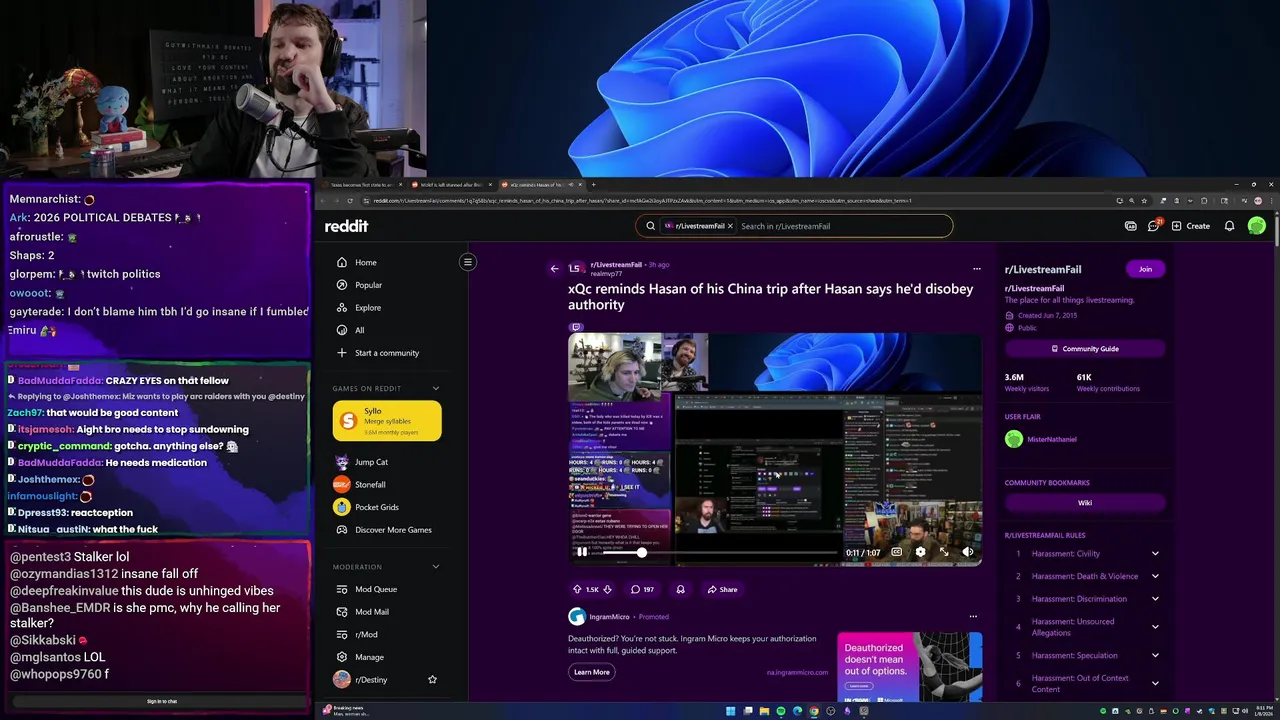Image resolution: width=1280 pixels, height=720 pixels.
Task: Open Reddit chat icon with notification badge
Action: click(x=1154, y=226)
